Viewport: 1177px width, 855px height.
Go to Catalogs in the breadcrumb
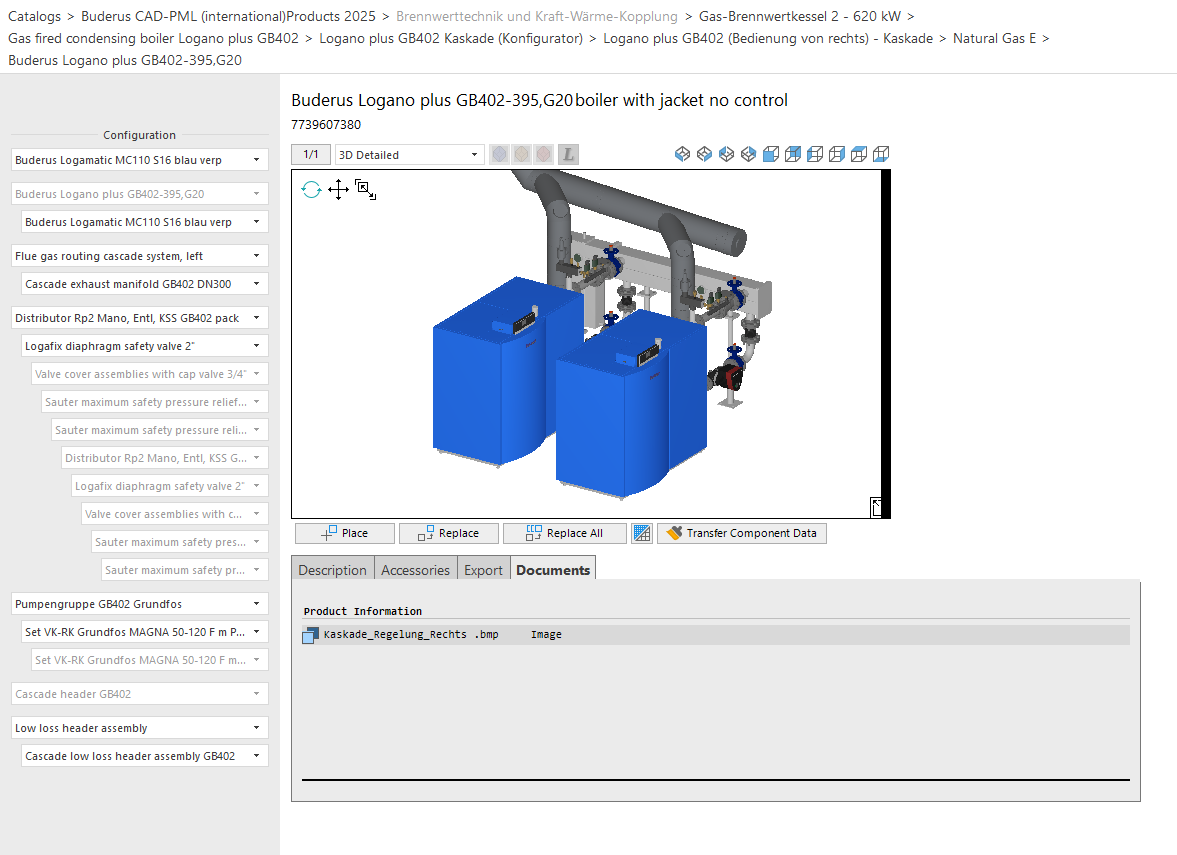click(x=35, y=17)
